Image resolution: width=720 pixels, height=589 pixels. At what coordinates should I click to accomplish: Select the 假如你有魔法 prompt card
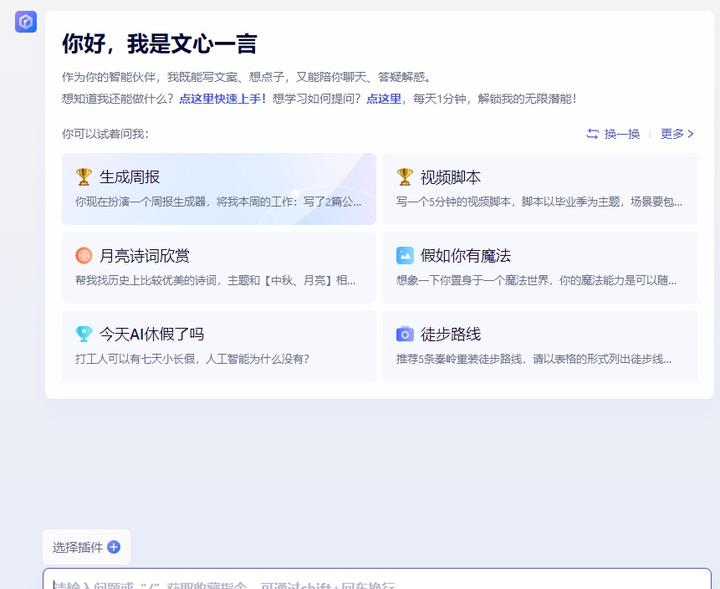pyautogui.click(x=540, y=268)
